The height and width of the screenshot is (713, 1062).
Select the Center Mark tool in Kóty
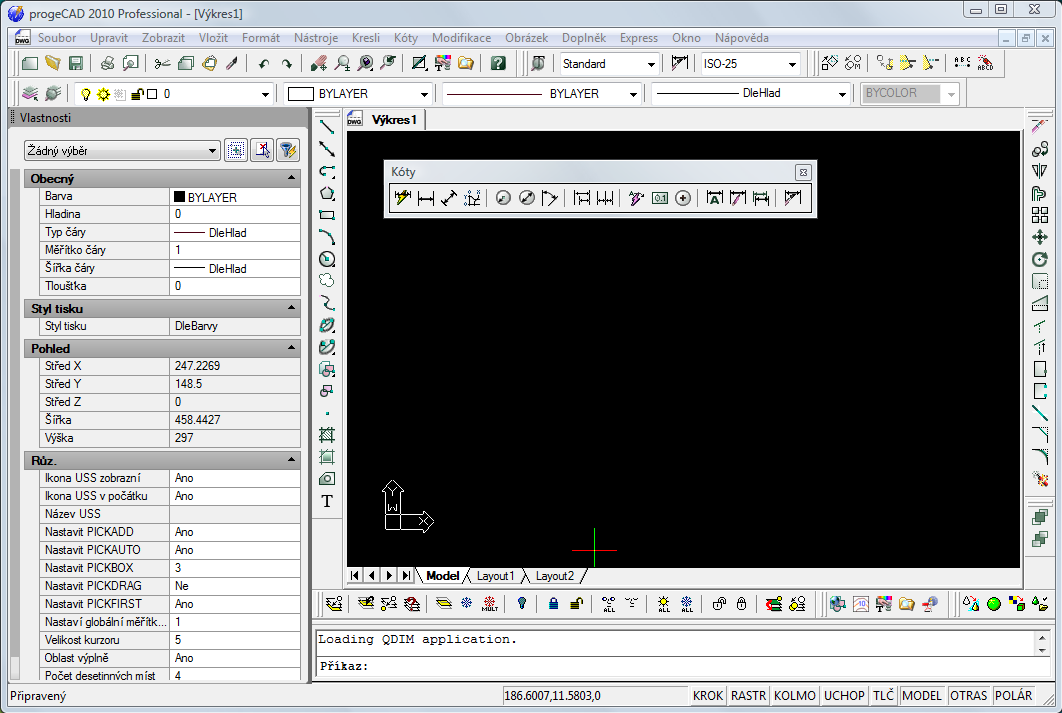pos(683,198)
